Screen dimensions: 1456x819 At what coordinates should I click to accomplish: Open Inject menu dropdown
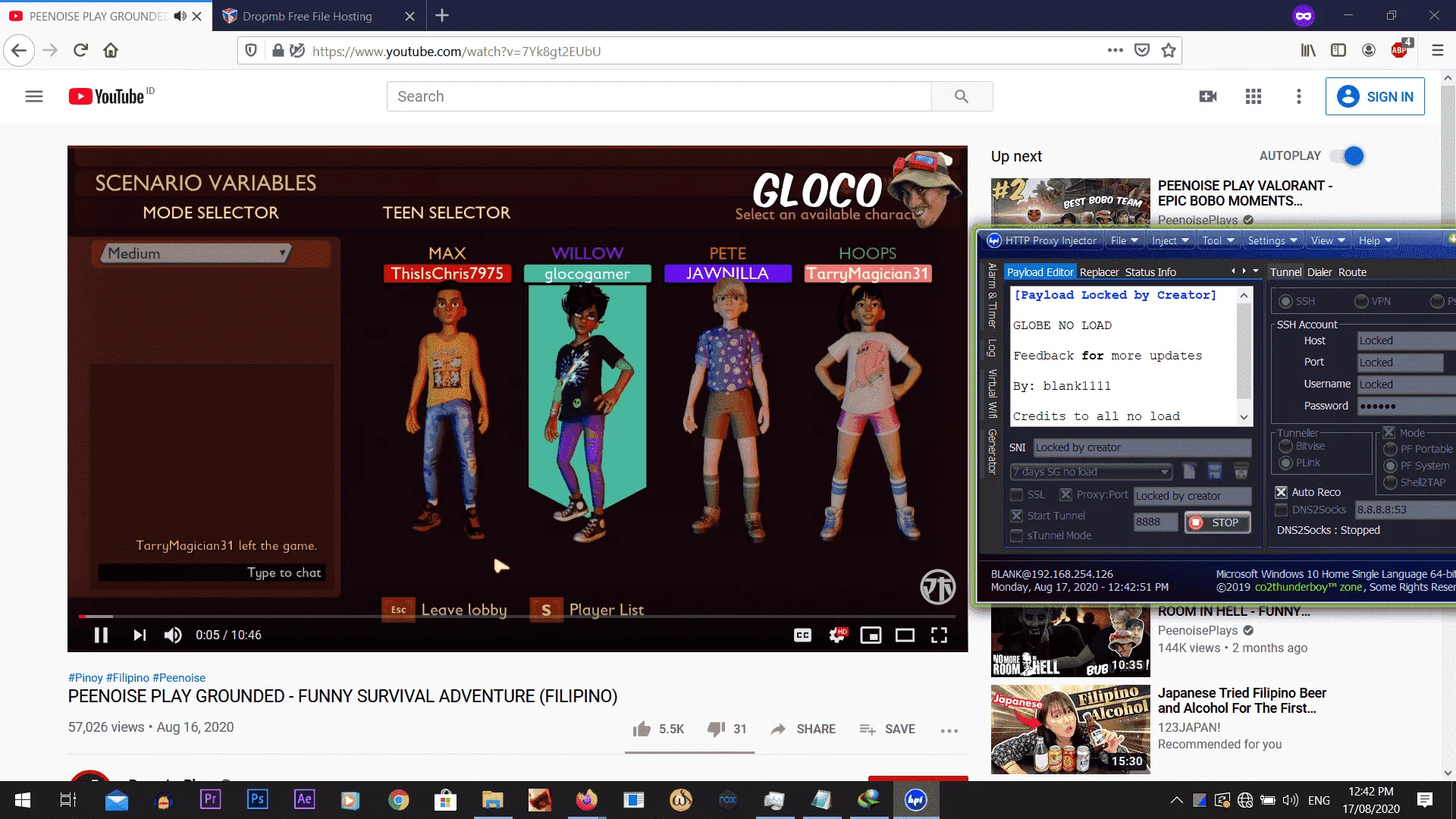[1170, 240]
